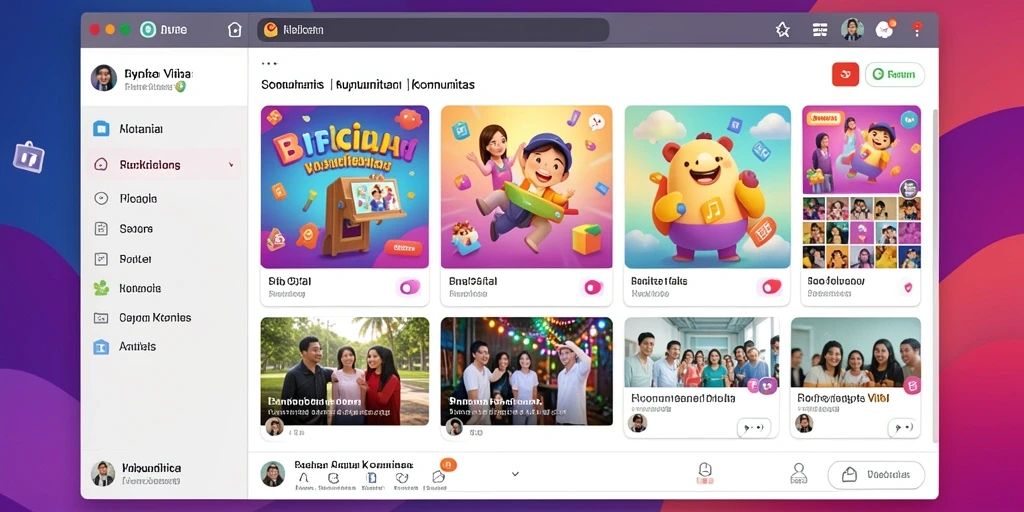Collapse the chevron on highlighted sidebar item
Viewport: 1024px width, 512px height.
[231, 165]
